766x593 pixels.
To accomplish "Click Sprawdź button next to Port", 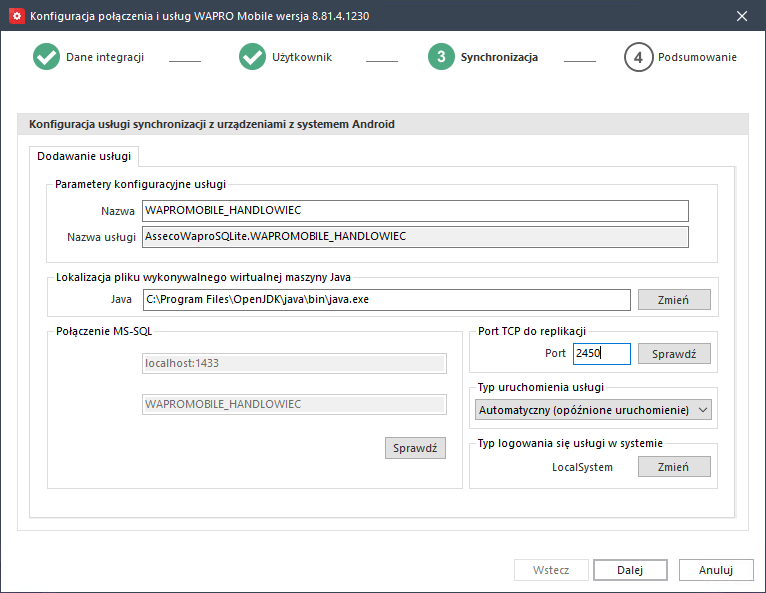I will (x=674, y=354).
